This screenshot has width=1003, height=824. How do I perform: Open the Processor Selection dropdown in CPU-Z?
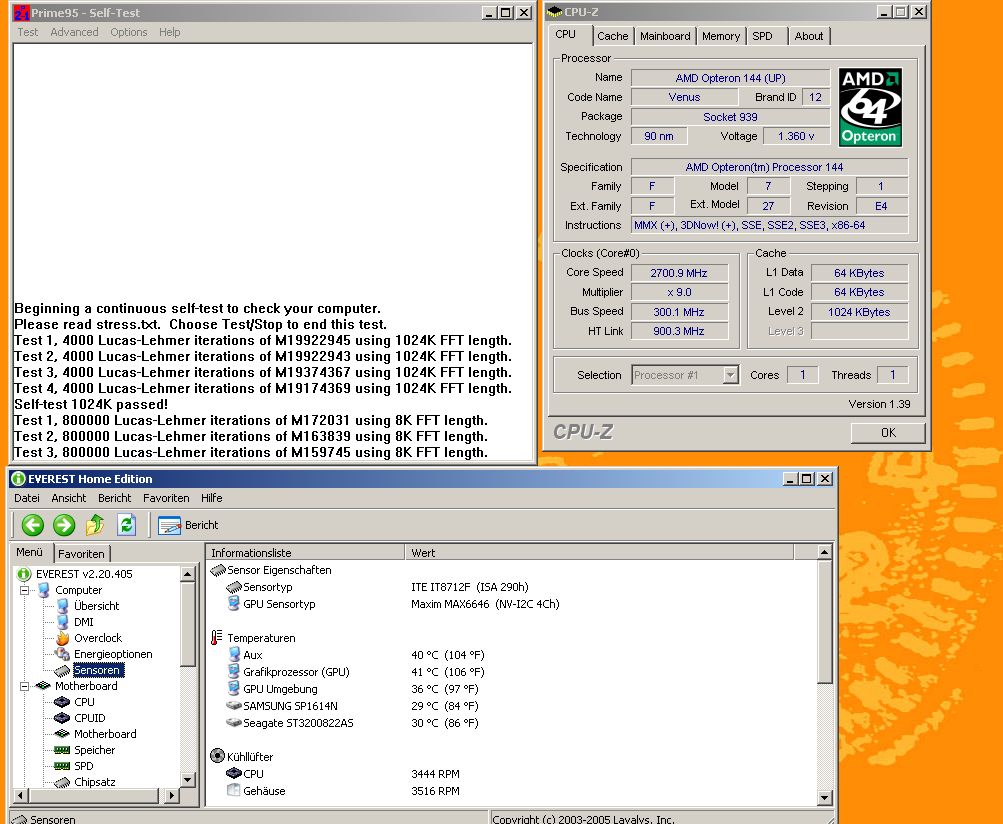(x=730, y=375)
